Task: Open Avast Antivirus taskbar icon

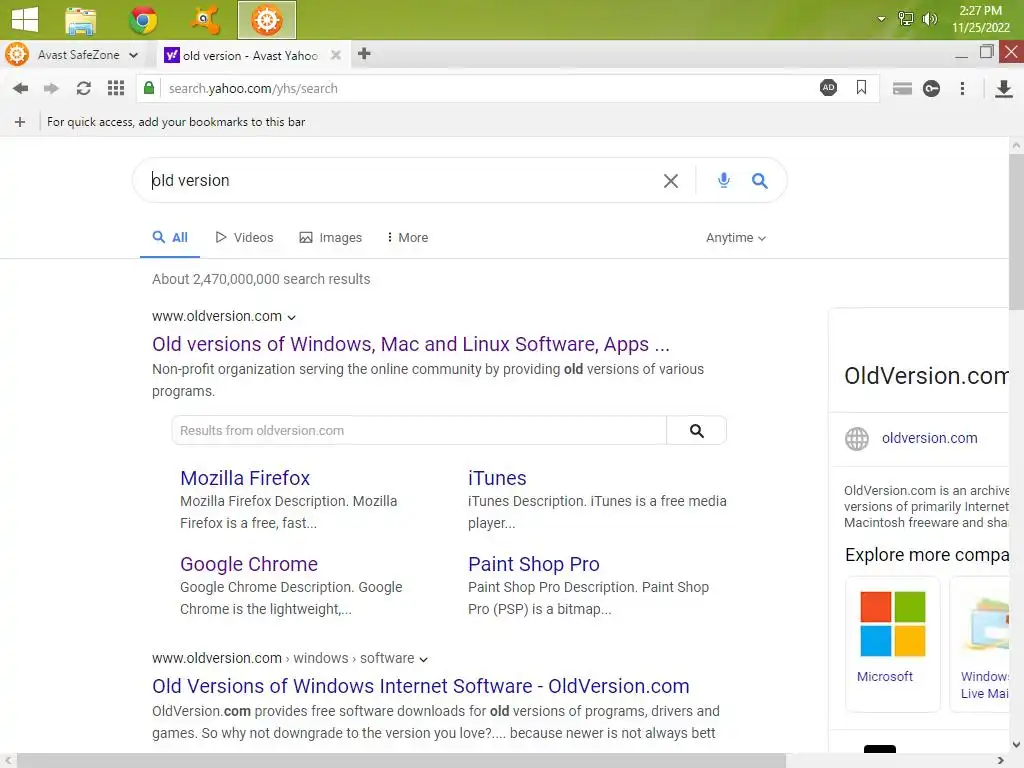Action: pos(205,20)
